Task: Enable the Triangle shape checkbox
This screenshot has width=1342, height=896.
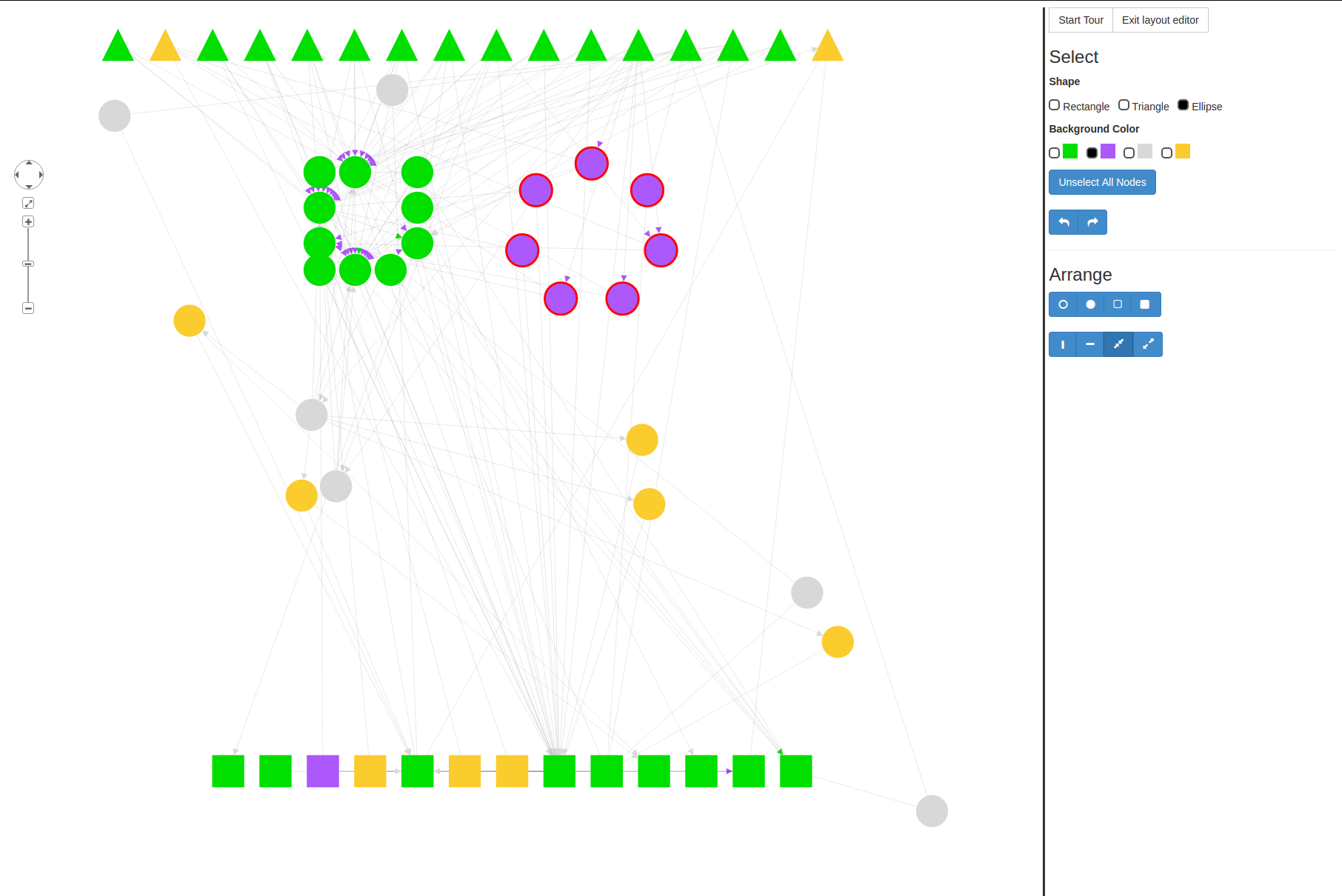Action: click(x=1124, y=105)
